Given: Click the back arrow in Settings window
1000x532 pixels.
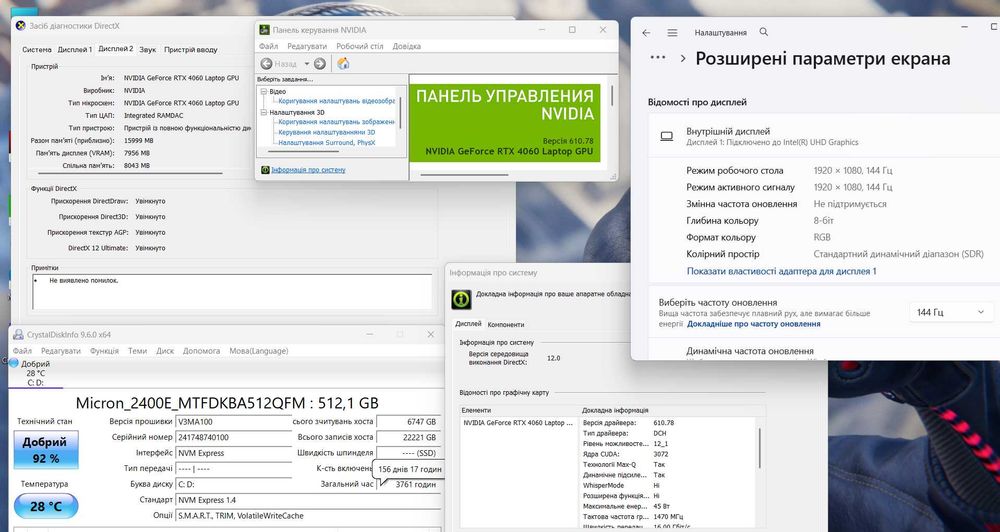Looking at the screenshot, I should tap(646, 33).
